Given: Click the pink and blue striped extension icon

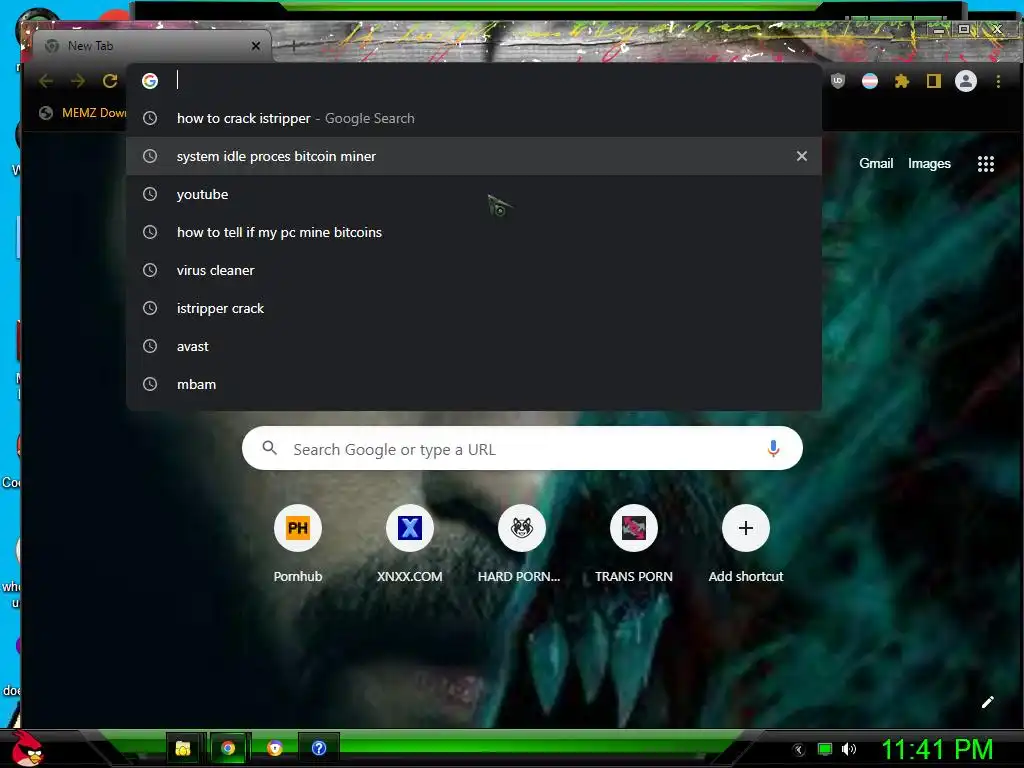Looking at the screenshot, I should click(870, 81).
